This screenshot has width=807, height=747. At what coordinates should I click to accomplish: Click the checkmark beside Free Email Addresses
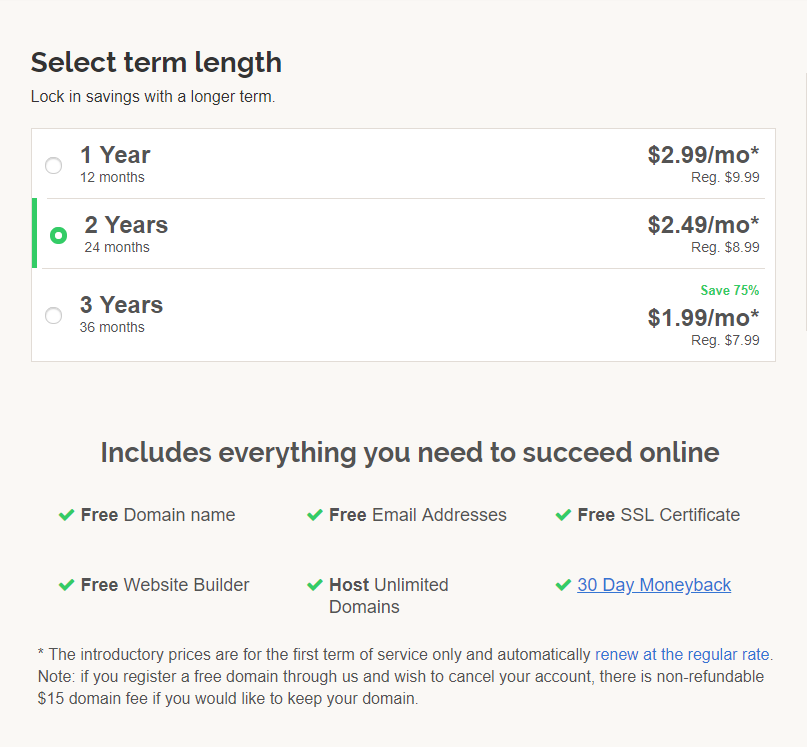(314, 515)
